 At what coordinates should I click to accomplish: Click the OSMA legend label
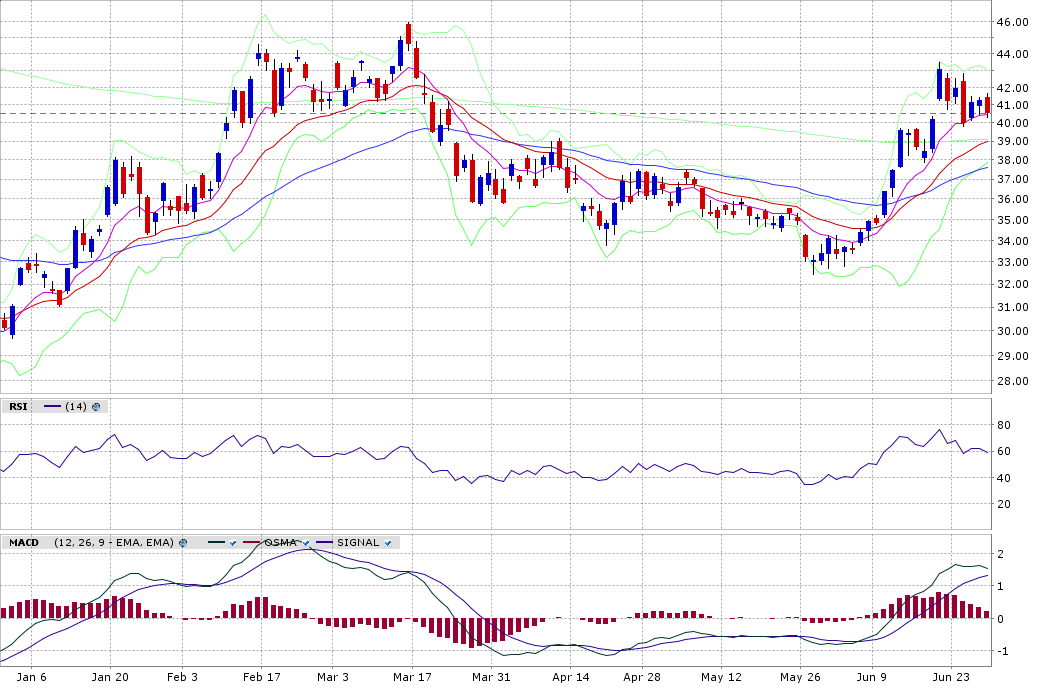(x=281, y=543)
